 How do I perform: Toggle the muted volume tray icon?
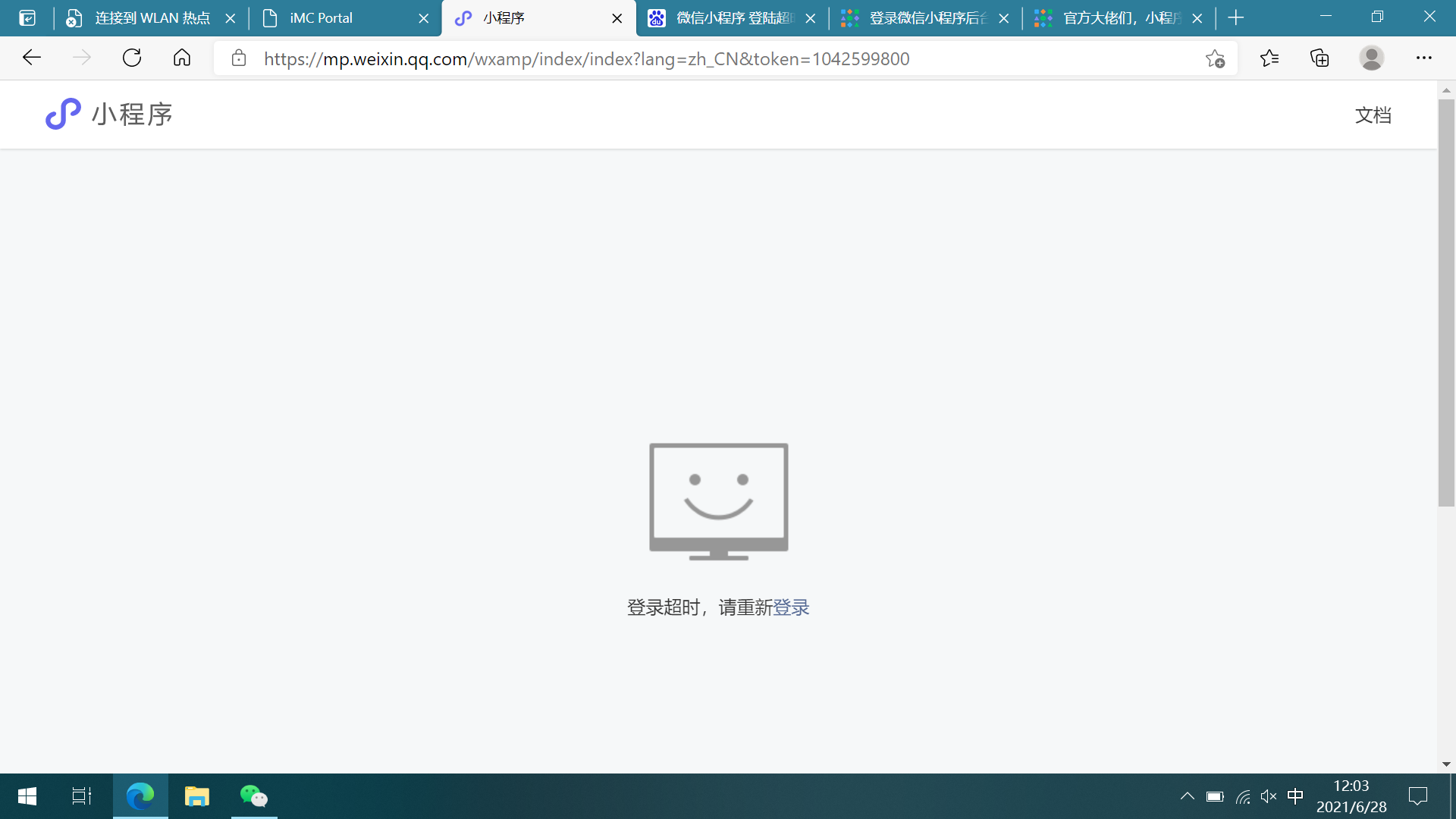click(x=1268, y=796)
